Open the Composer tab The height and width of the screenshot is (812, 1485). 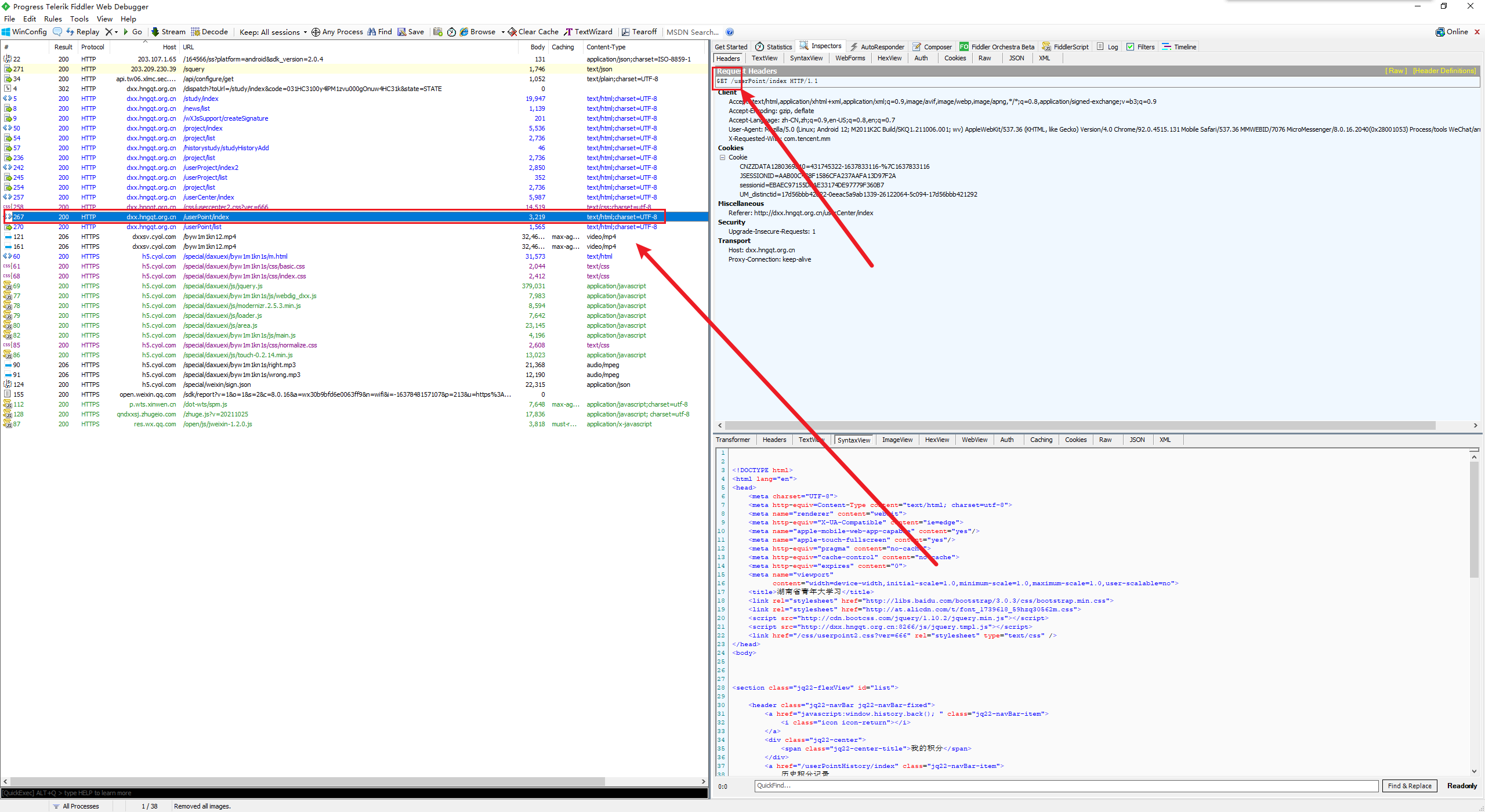pos(932,47)
